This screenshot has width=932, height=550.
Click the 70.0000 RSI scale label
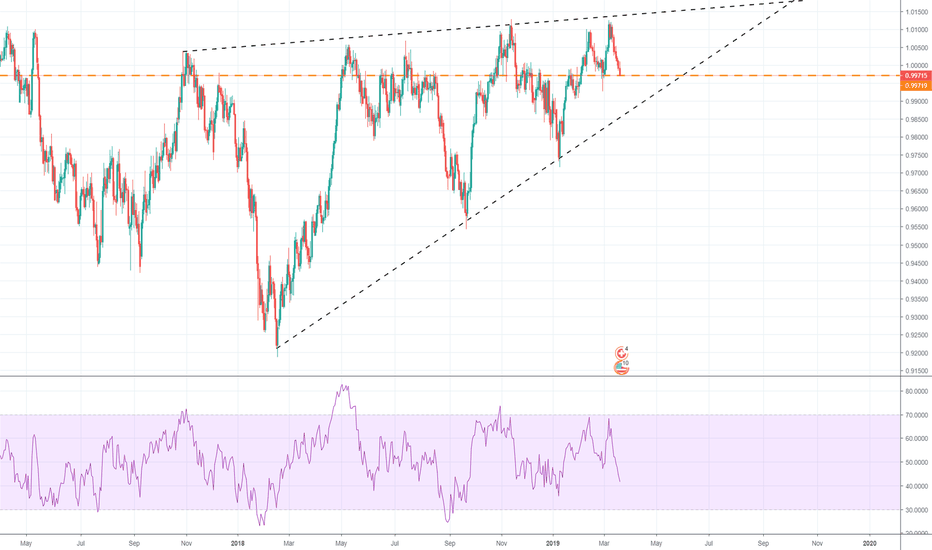(916, 415)
